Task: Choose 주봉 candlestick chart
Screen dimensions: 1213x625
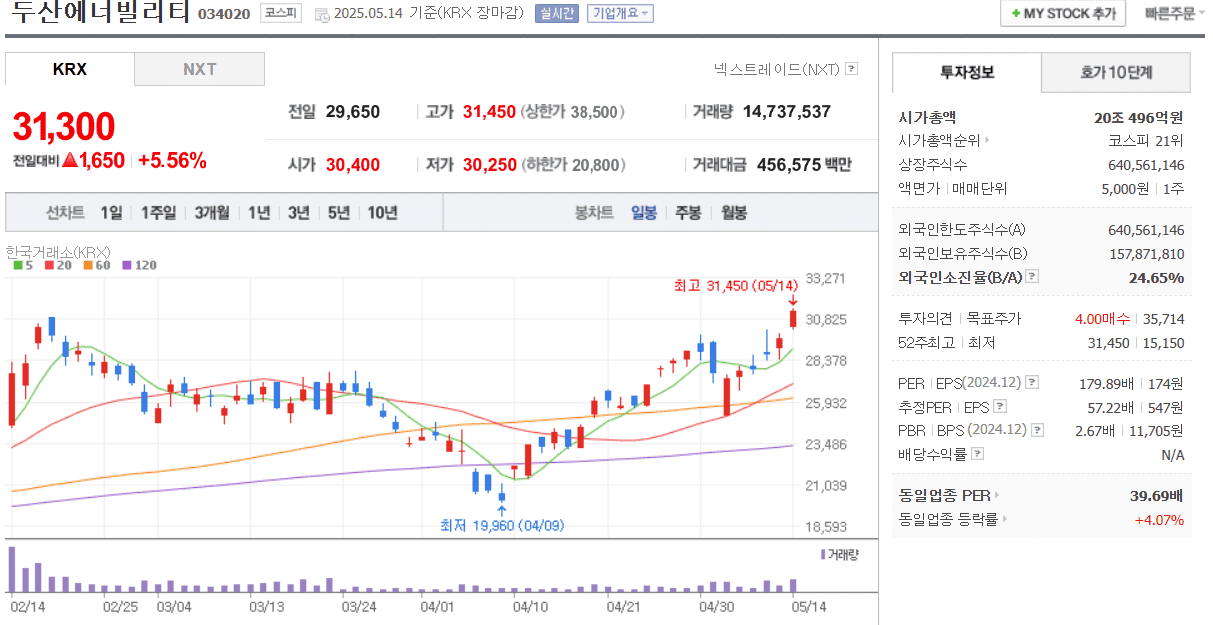Action: tap(688, 212)
